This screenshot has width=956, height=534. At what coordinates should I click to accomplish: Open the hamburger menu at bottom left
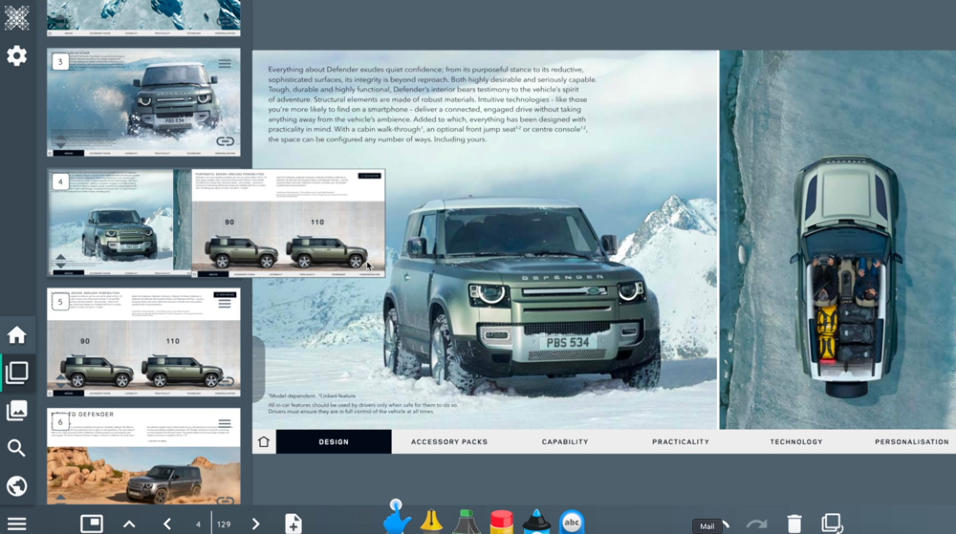(x=16, y=524)
